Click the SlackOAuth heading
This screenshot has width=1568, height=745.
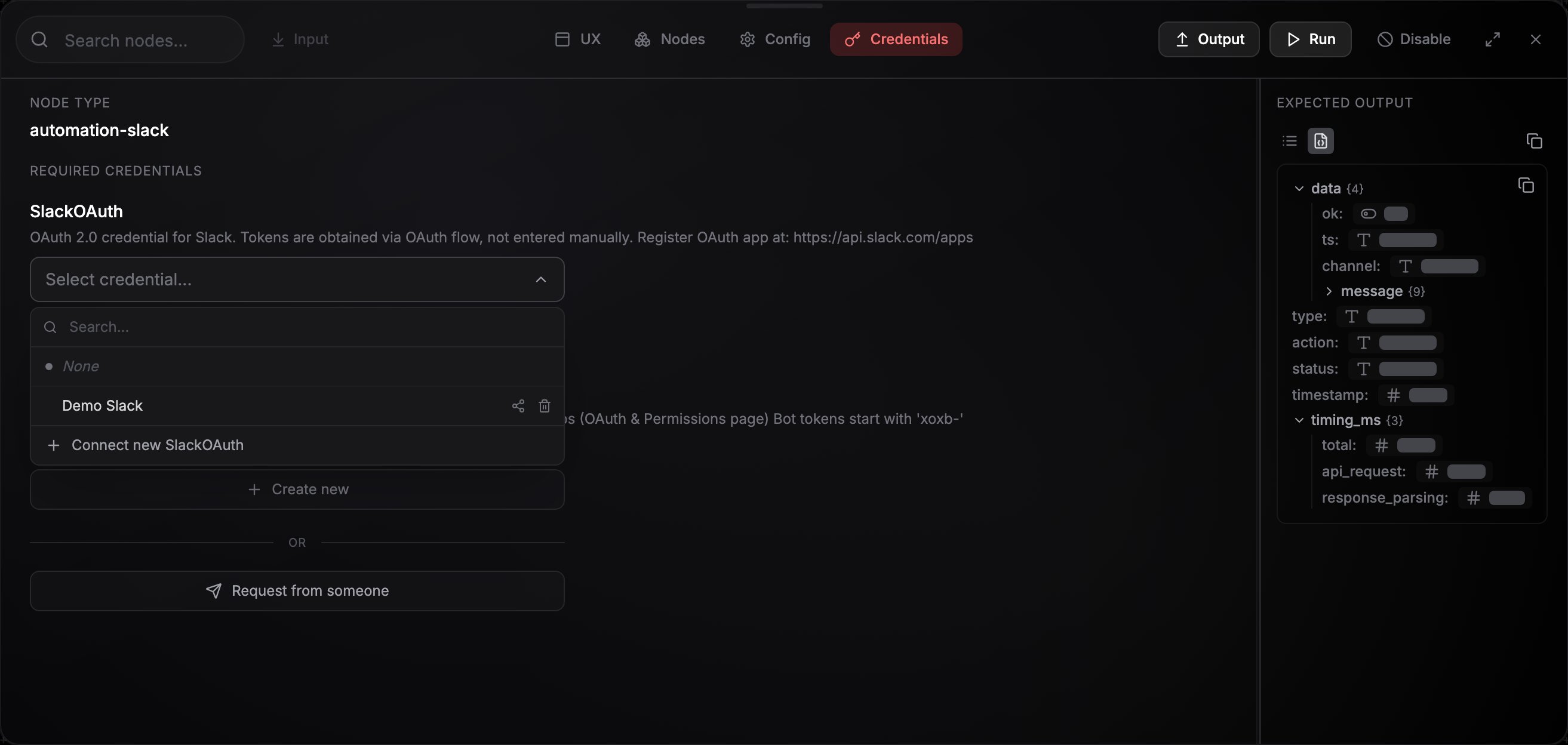point(76,211)
